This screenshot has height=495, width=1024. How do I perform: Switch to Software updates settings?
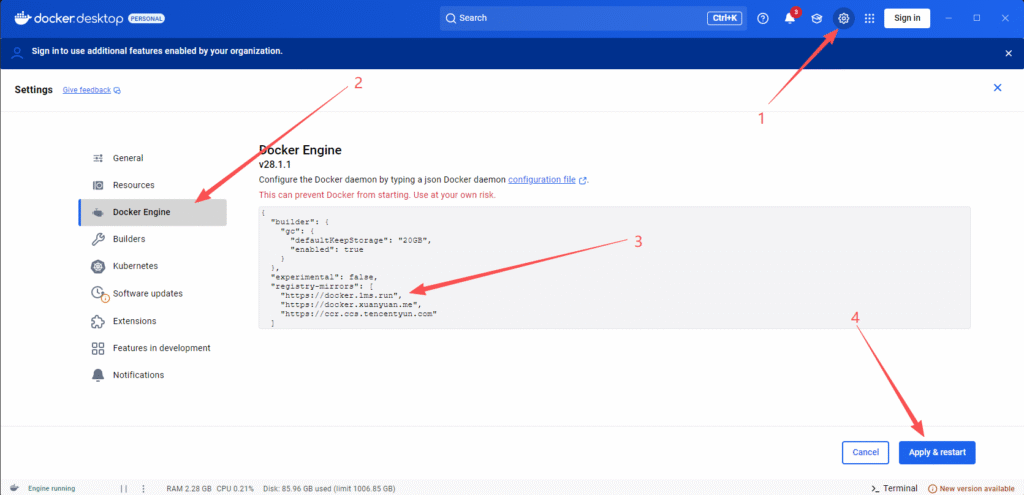147,293
